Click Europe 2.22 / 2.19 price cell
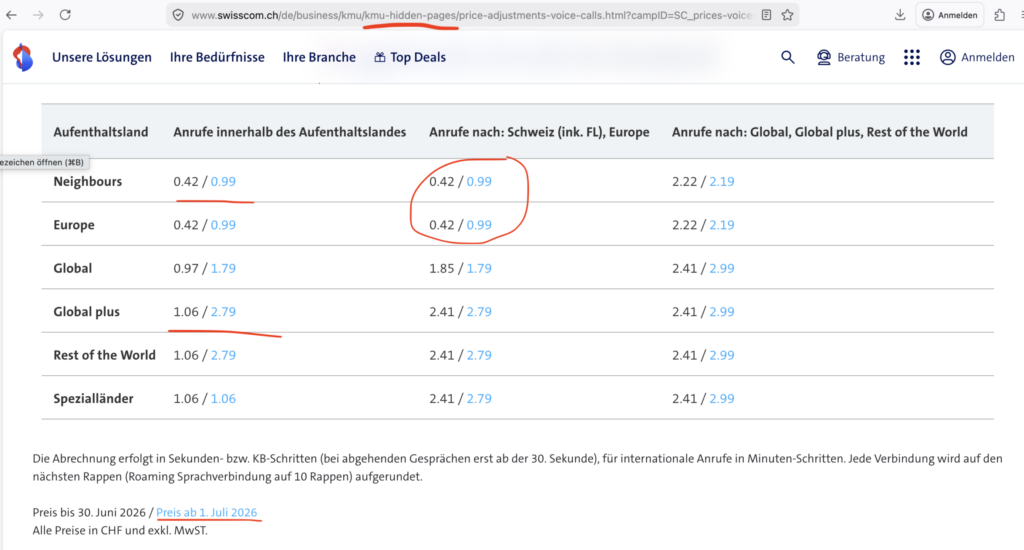1024x550 pixels. click(703, 225)
